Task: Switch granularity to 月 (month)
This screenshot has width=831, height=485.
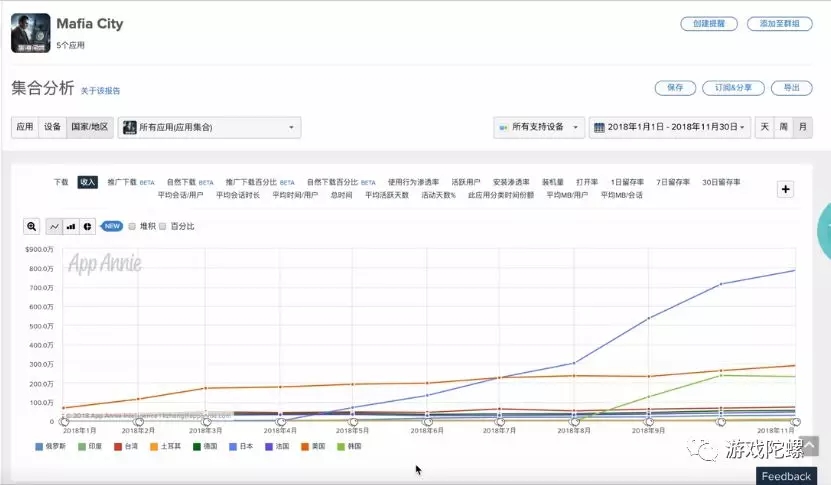Action: coord(803,127)
